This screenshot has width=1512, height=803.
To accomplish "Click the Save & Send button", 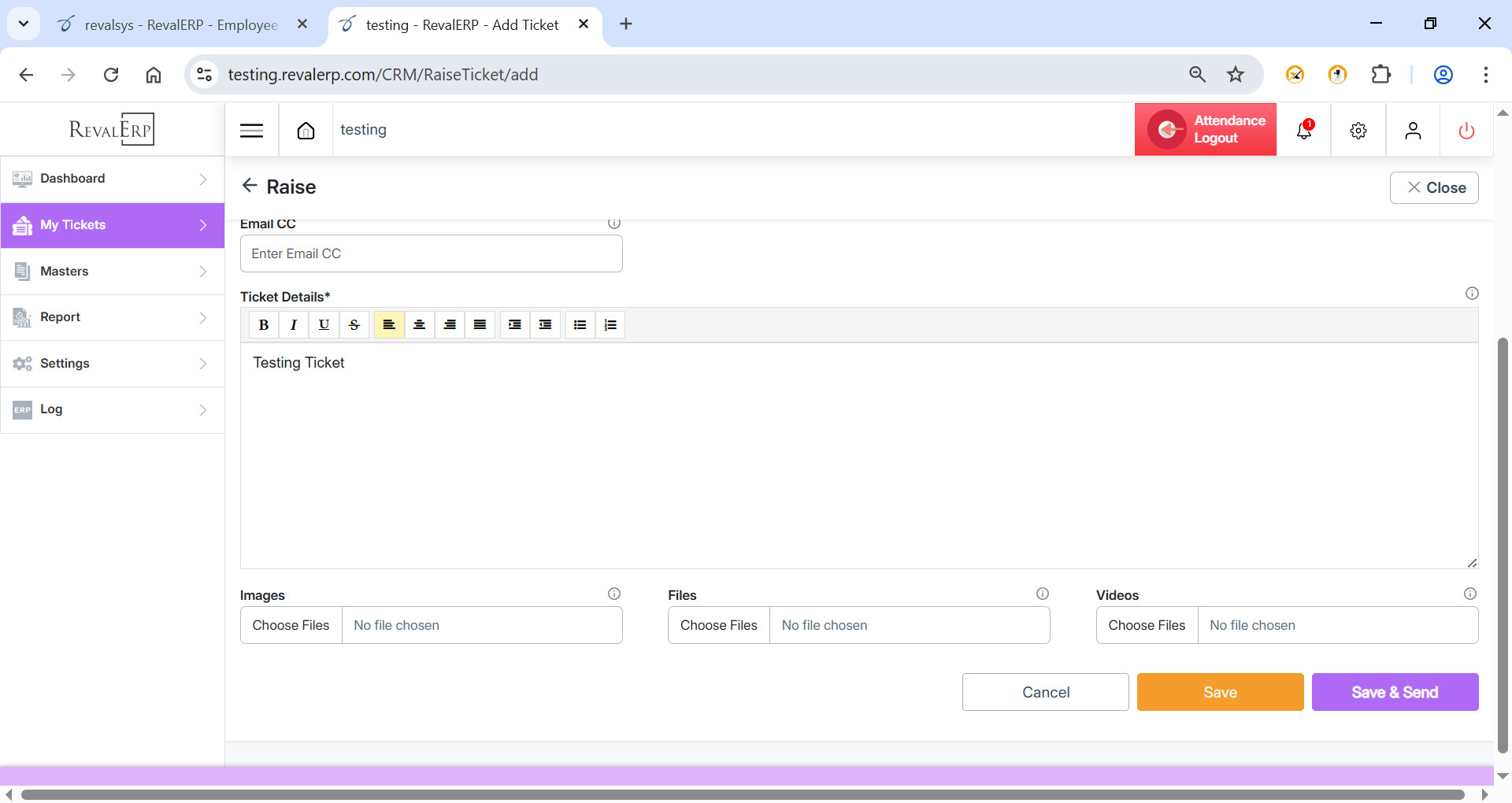I will pyautogui.click(x=1395, y=692).
